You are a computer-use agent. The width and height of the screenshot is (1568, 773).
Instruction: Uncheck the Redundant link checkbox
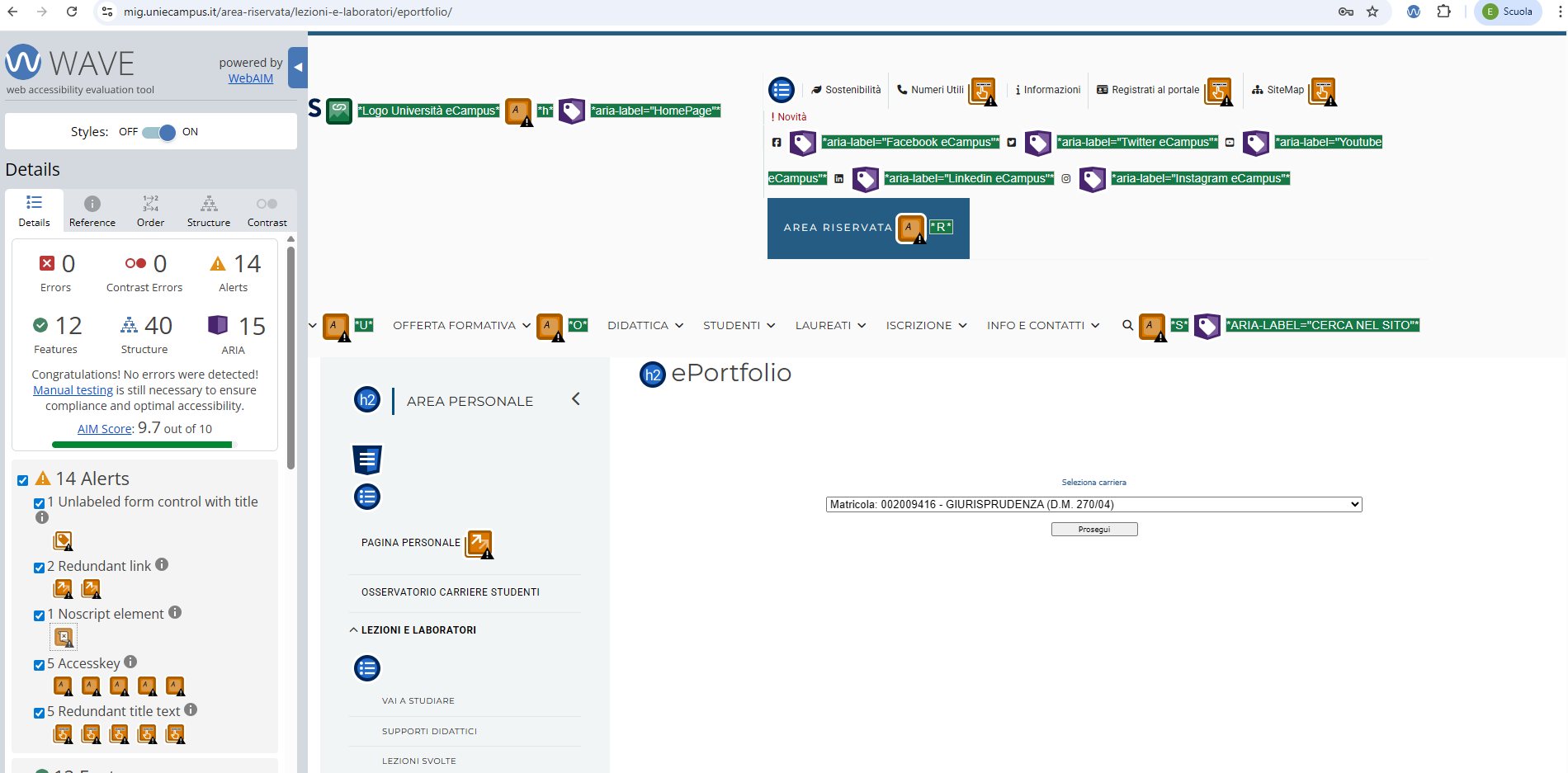point(39,568)
